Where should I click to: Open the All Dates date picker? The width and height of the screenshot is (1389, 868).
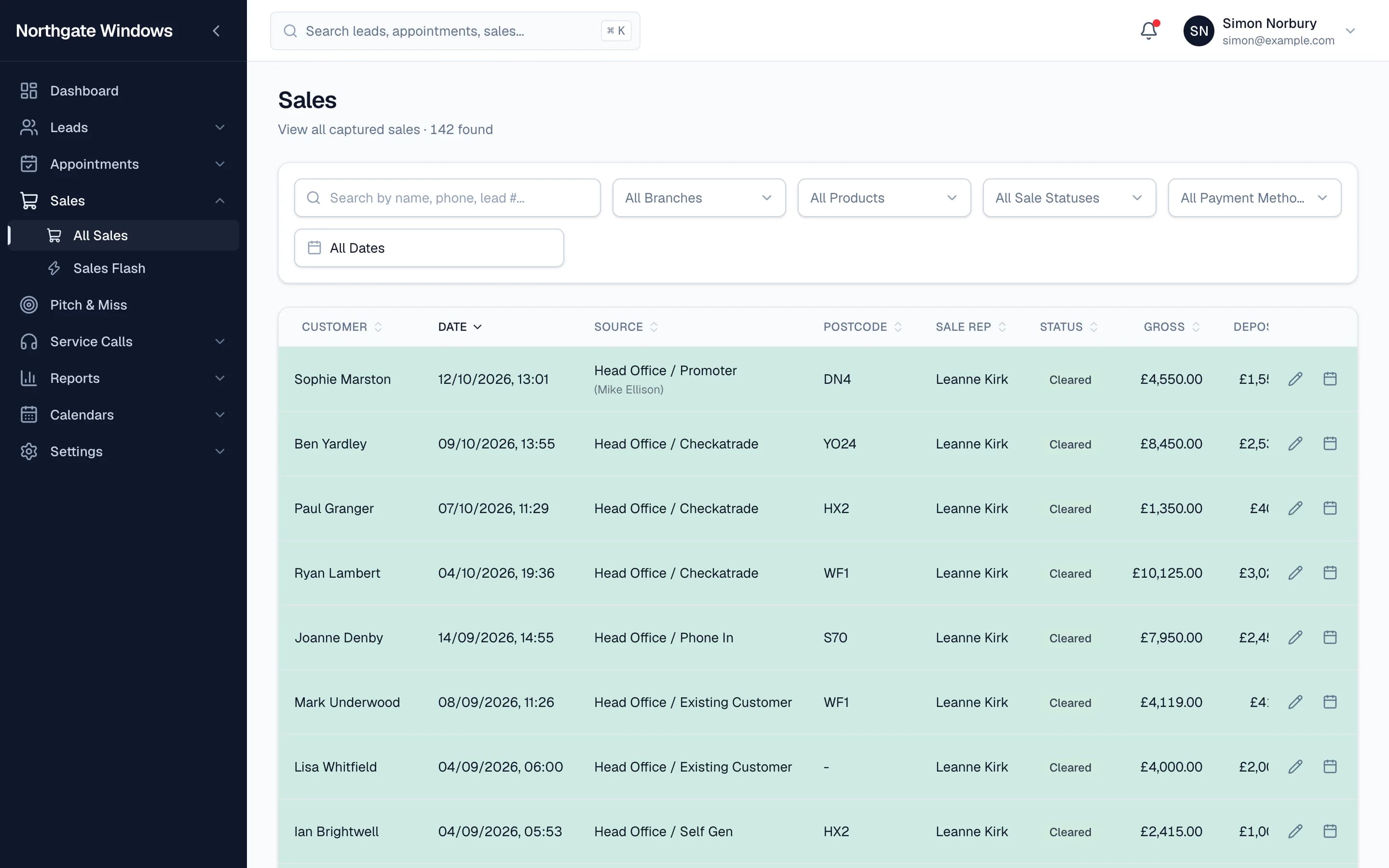tap(429, 248)
